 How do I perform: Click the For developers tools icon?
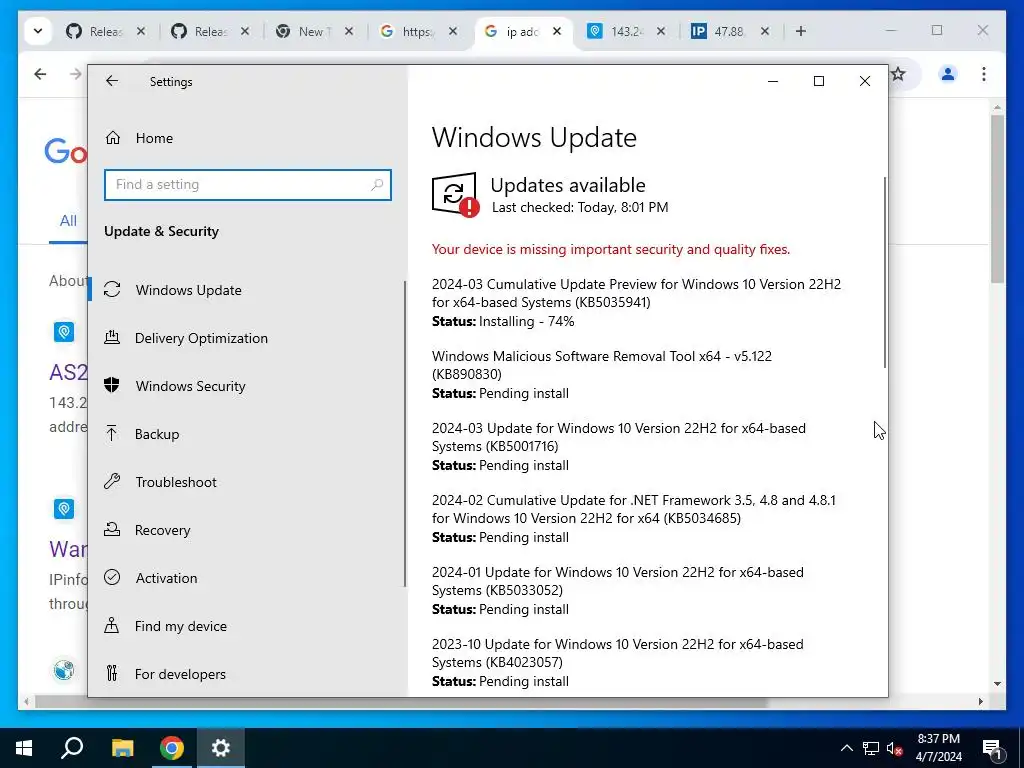(x=112, y=673)
